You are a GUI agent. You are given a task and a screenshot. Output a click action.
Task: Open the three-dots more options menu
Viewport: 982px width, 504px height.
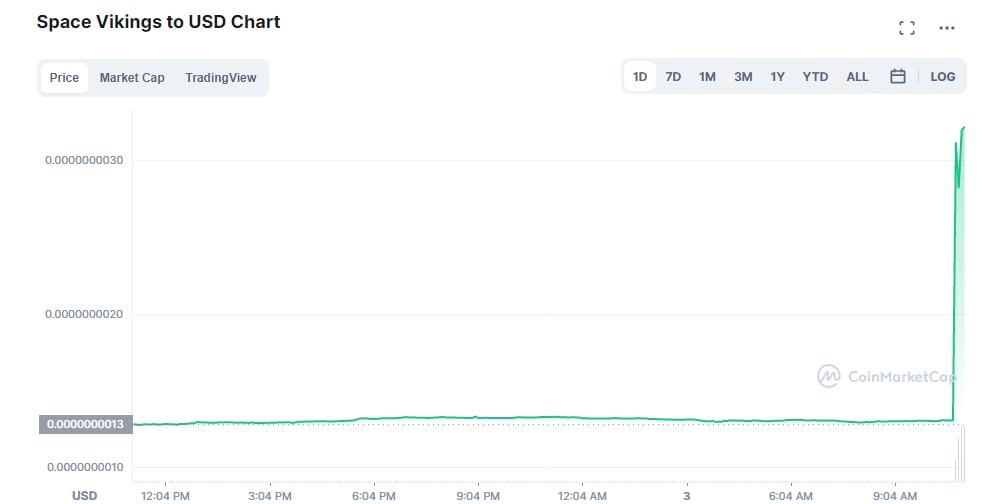[946, 28]
